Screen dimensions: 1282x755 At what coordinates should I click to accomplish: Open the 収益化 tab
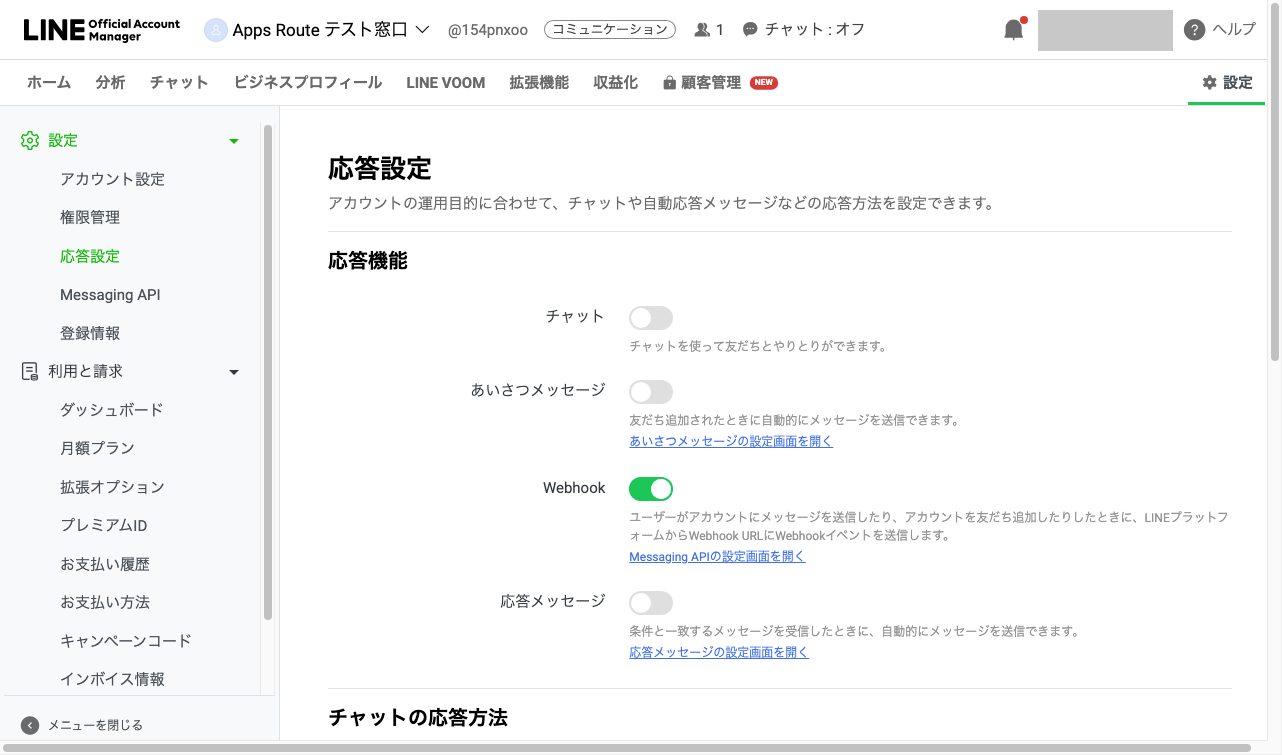click(616, 83)
